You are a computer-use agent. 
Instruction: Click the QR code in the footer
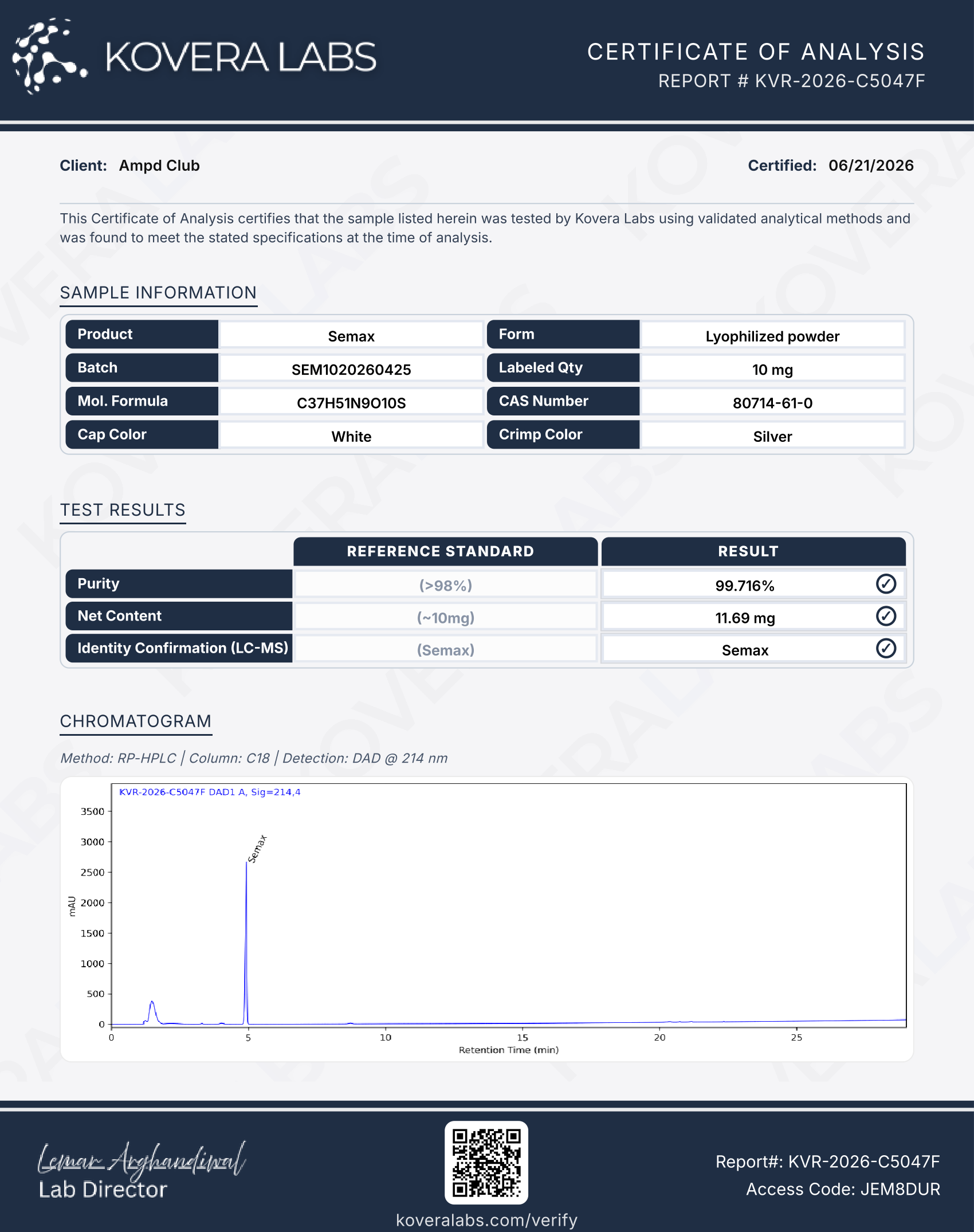pyautogui.click(x=486, y=1163)
